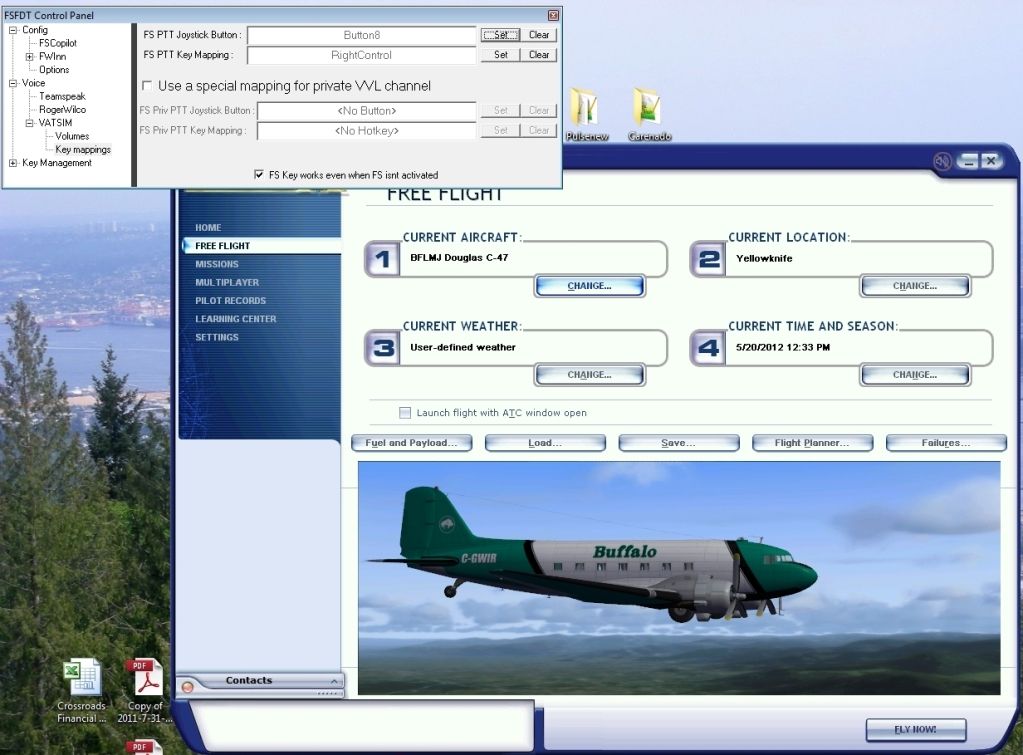This screenshot has width=1023, height=755.
Task: Click the Load... button
Action: pyautogui.click(x=545, y=443)
